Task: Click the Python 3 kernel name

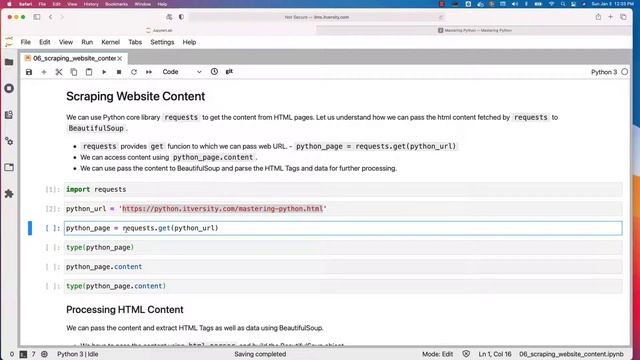Action: [604, 72]
